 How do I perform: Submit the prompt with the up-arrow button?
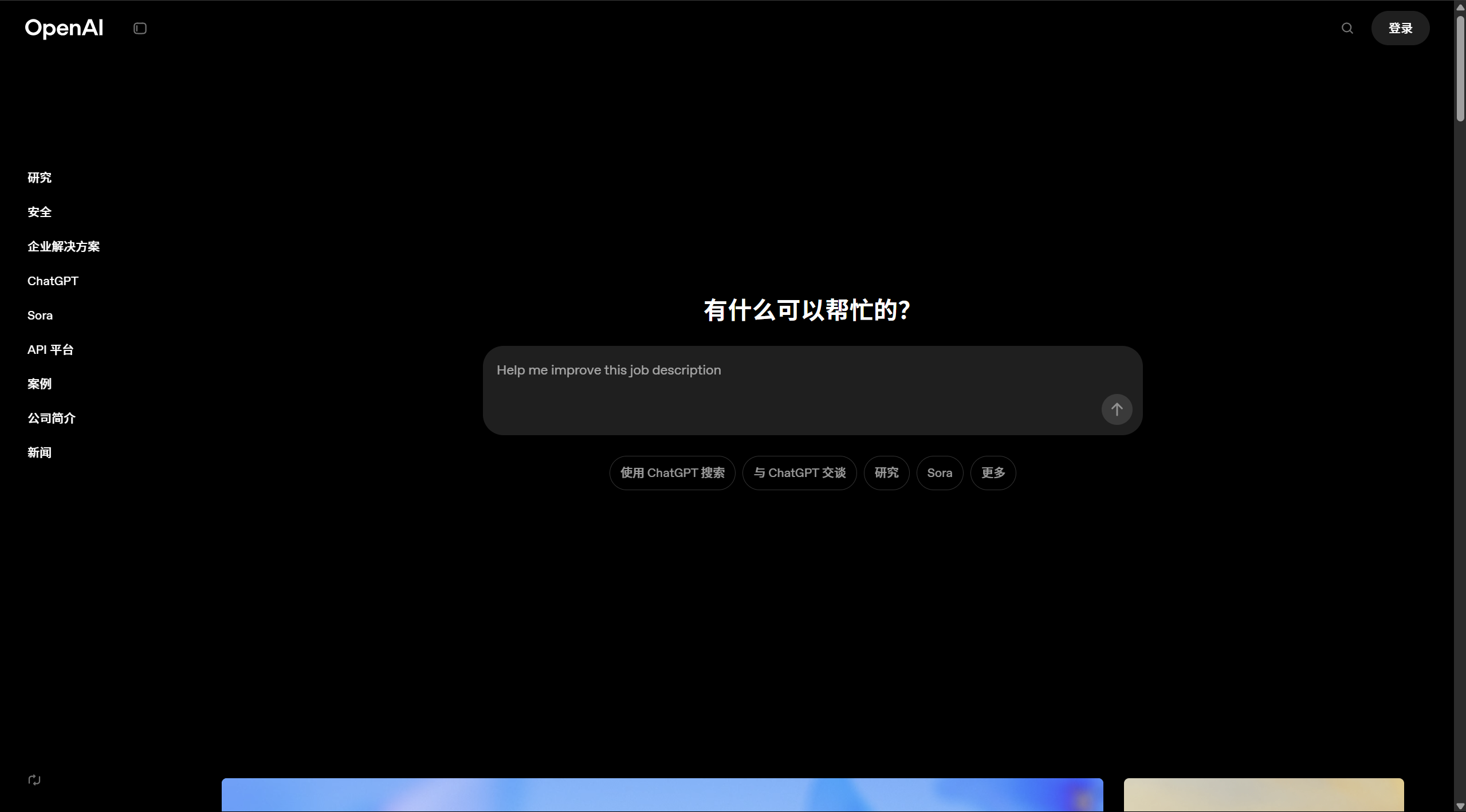[x=1117, y=409]
